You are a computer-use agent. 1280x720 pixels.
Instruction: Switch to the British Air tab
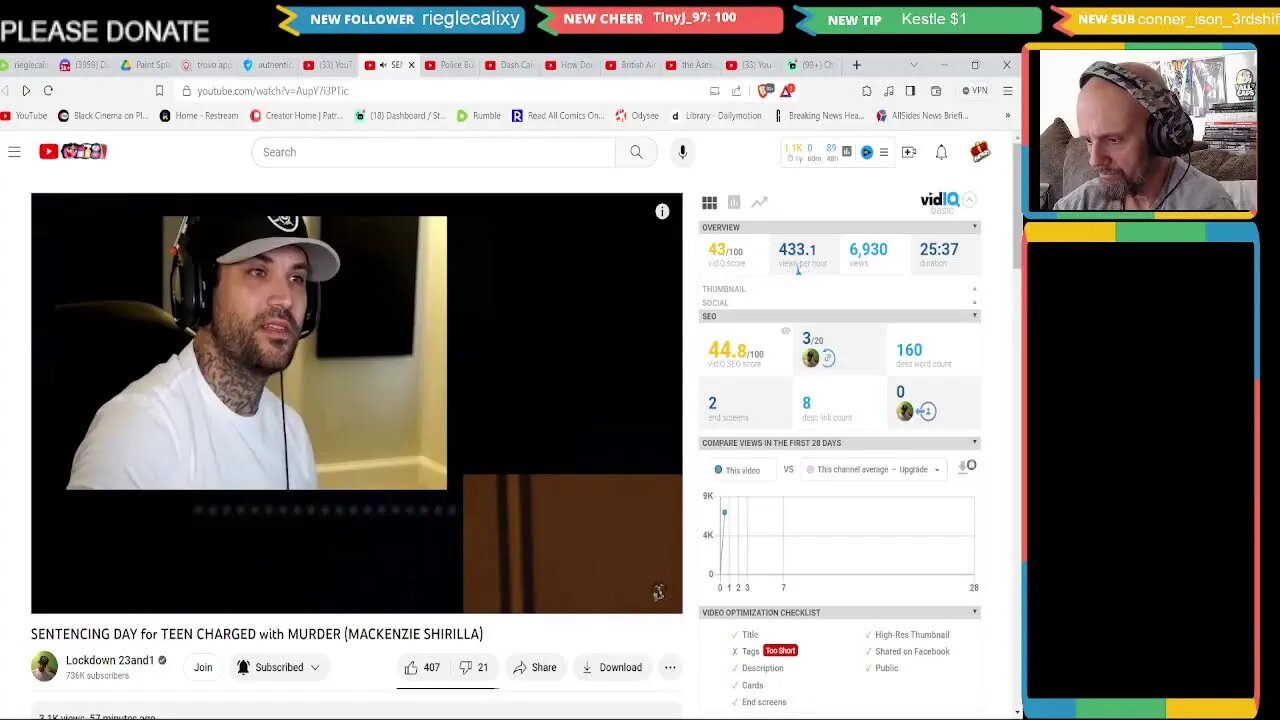[x=629, y=65]
